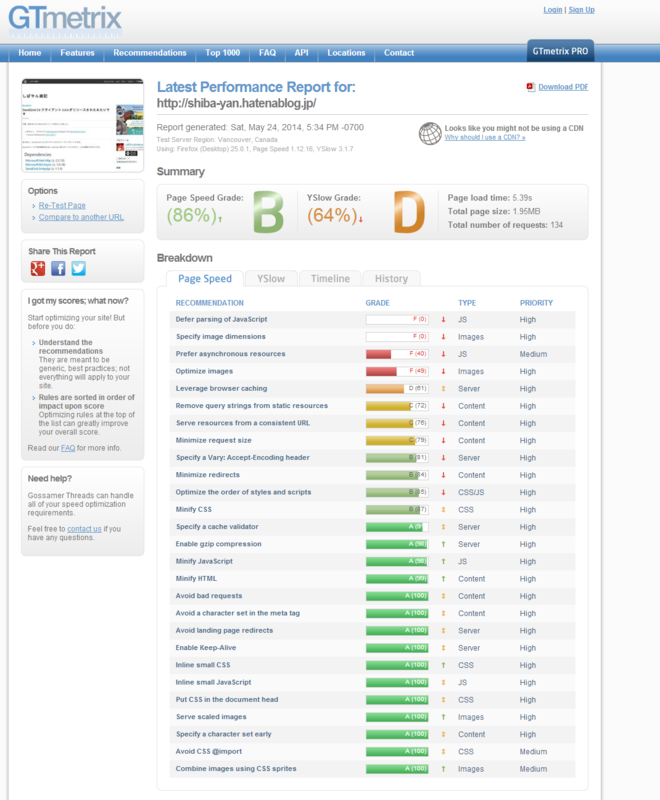This screenshot has height=800, width=660.
Task: Expand Leverage browser caching recommendation
Action: [221, 389]
